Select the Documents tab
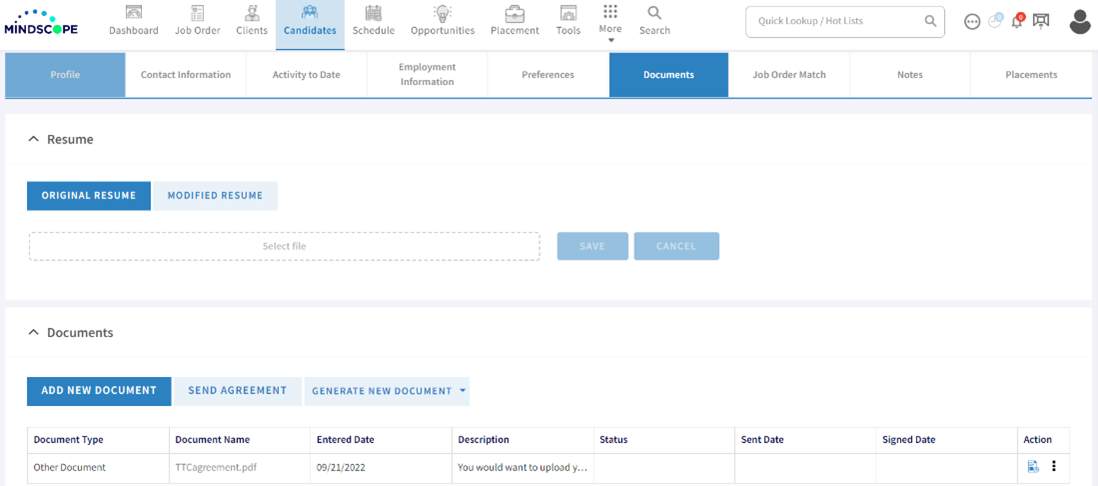This screenshot has height=486, width=1098. point(669,75)
